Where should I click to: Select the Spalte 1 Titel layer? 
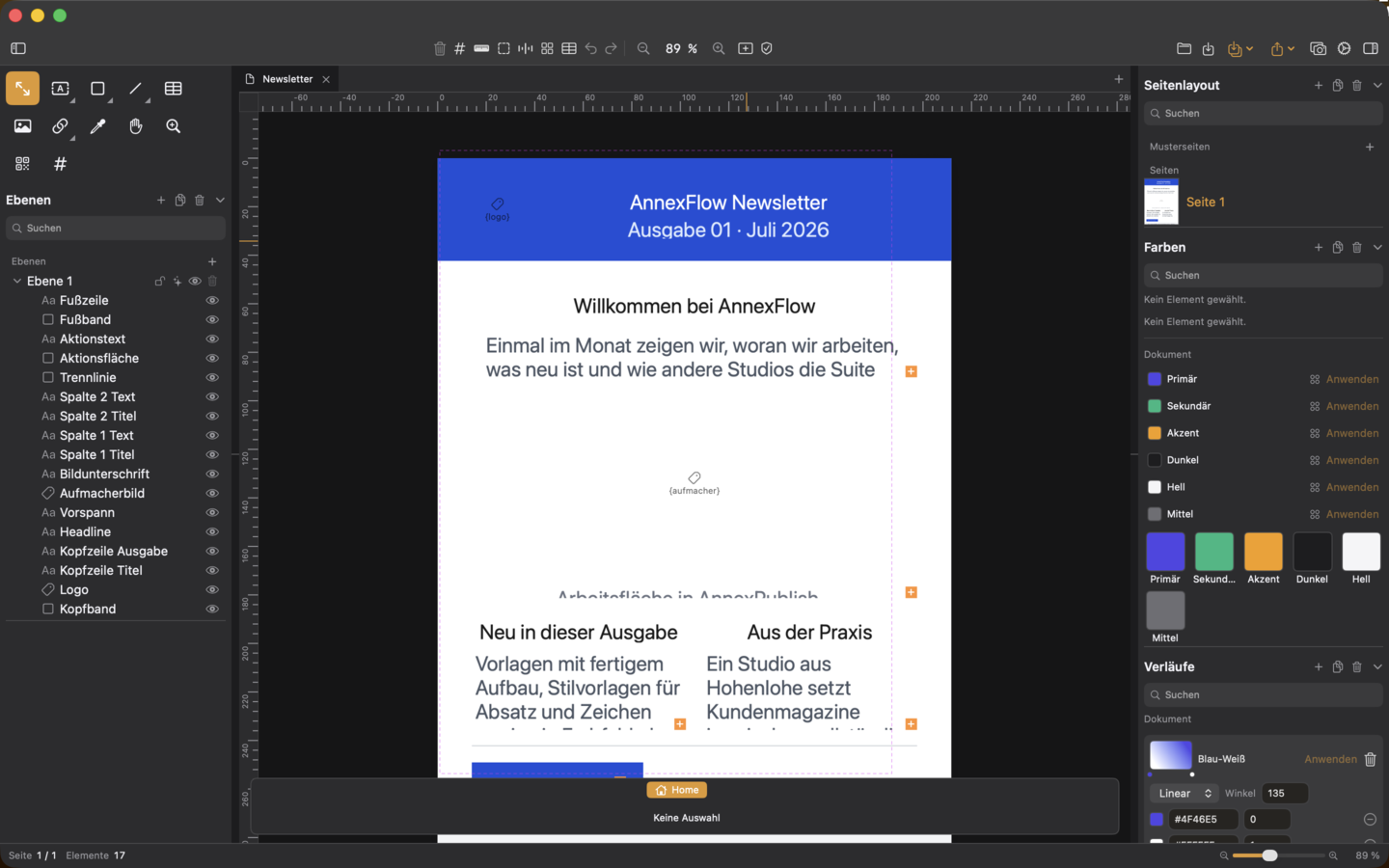click(x=116, y=455)
